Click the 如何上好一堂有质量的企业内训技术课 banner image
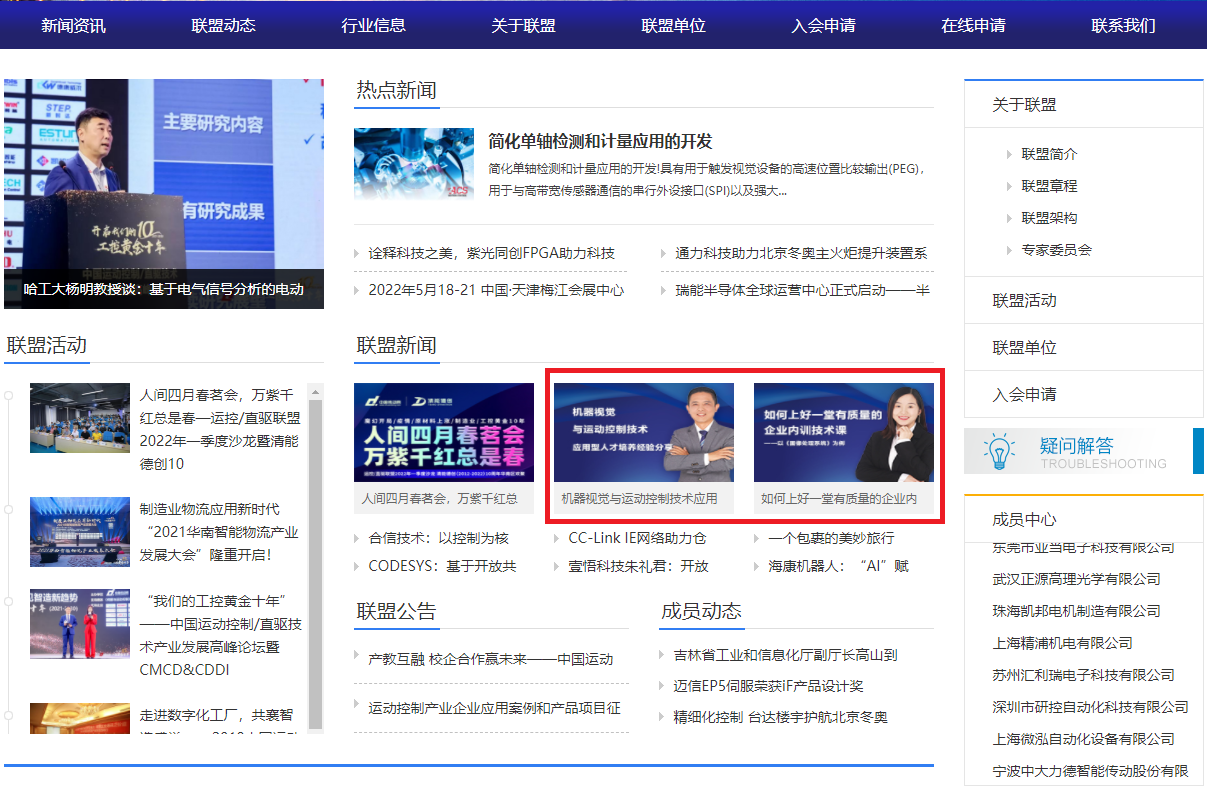 tap(843, 433)
